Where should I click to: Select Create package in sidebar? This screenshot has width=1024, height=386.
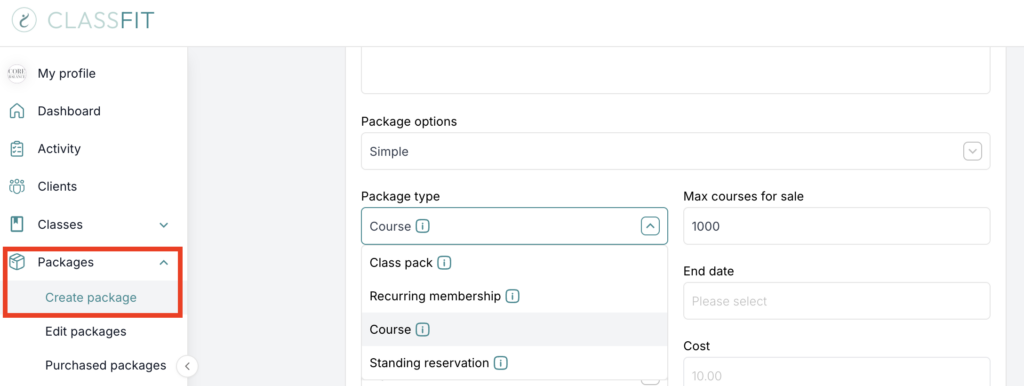tap(91, 298)
